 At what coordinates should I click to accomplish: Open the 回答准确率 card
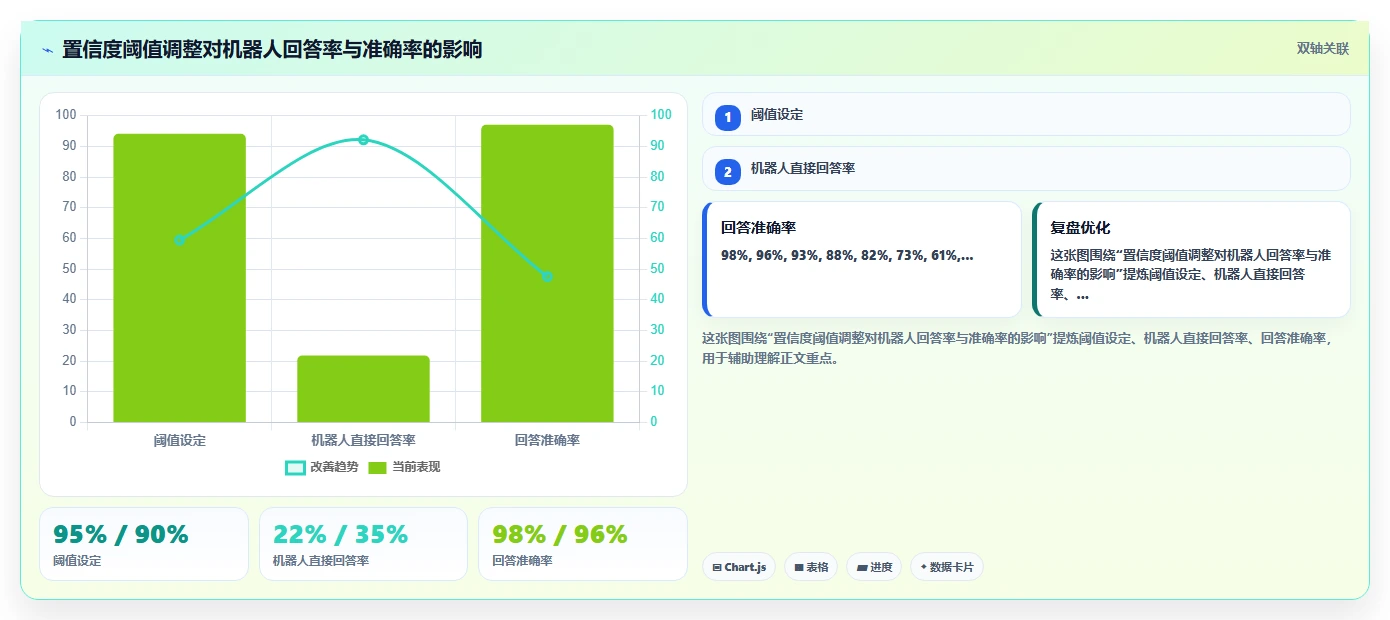coord(862,259)
